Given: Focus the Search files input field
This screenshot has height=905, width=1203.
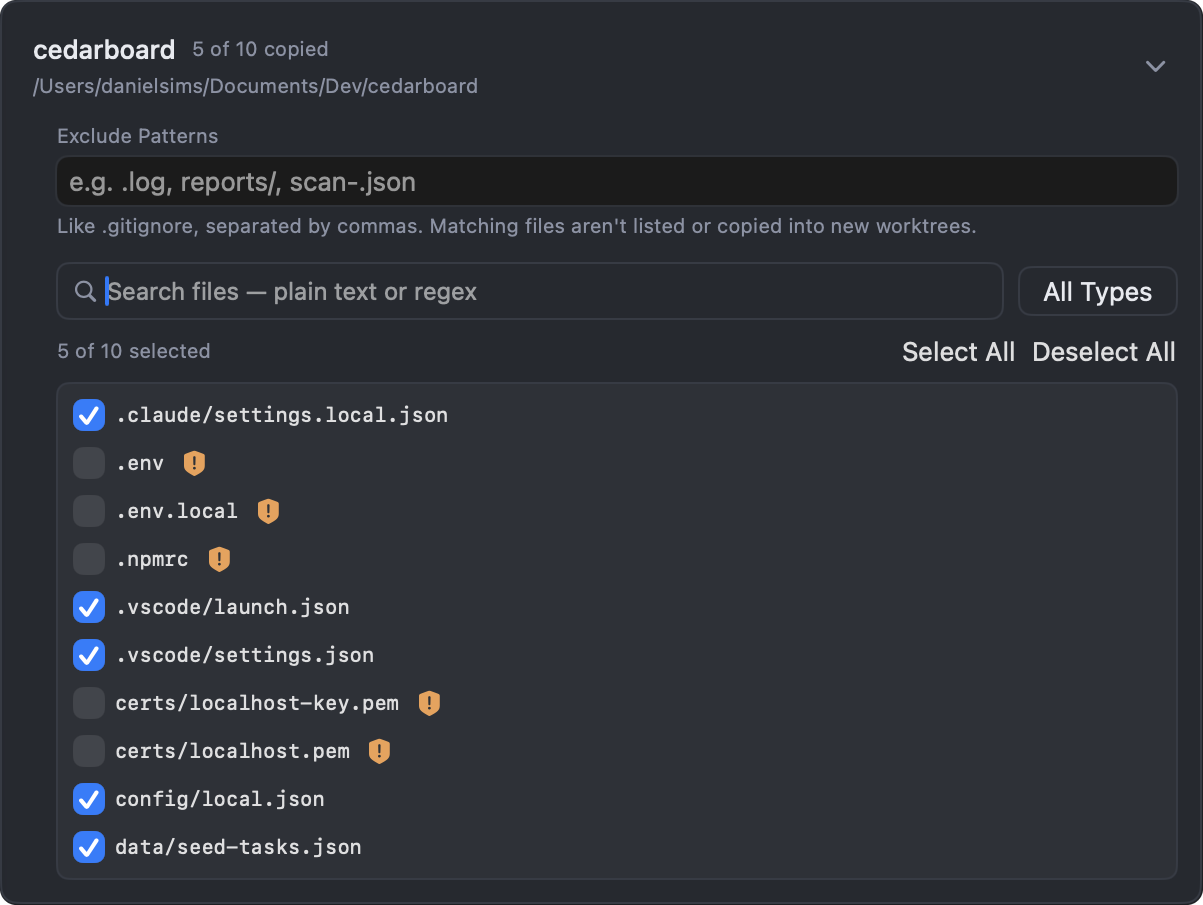Looking at the screenshot, I should tap(530, 292).
